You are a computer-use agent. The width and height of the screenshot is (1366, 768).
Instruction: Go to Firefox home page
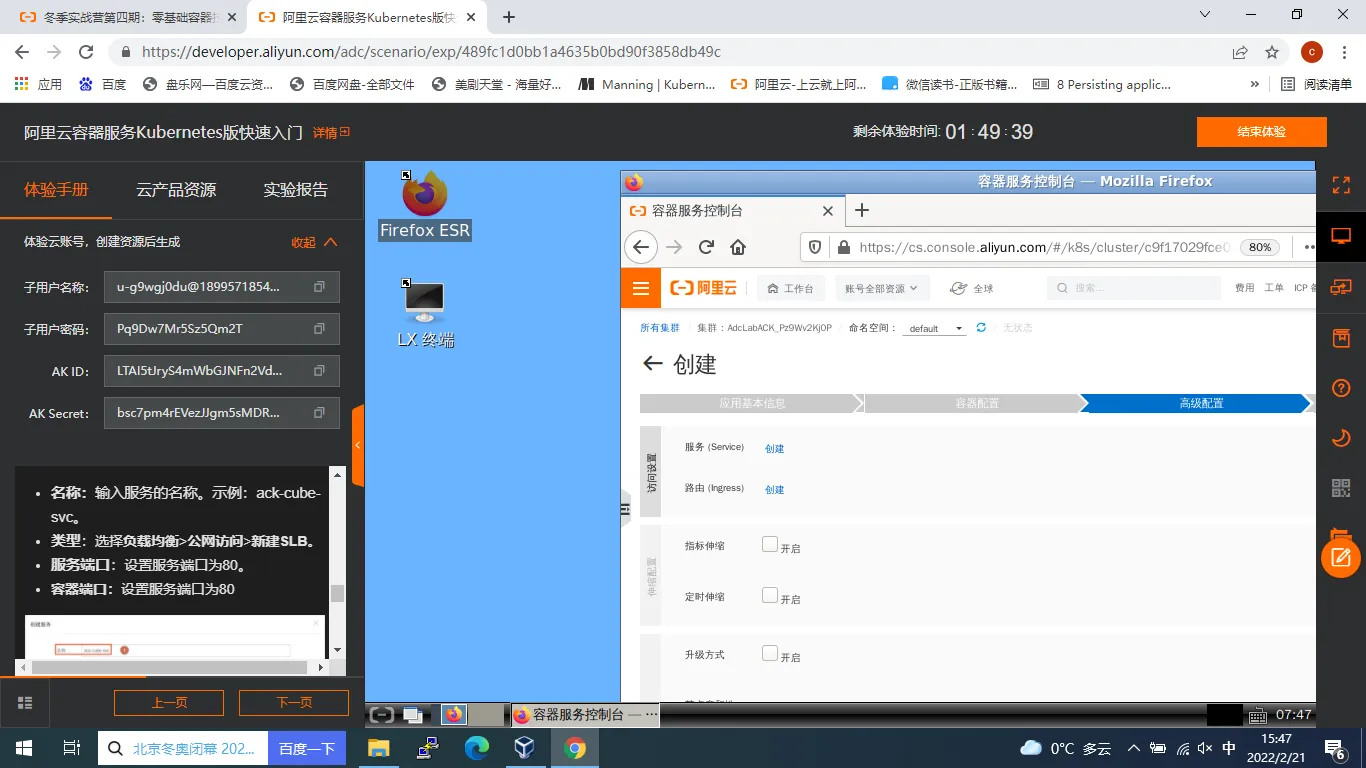click(x=738, y=247)
